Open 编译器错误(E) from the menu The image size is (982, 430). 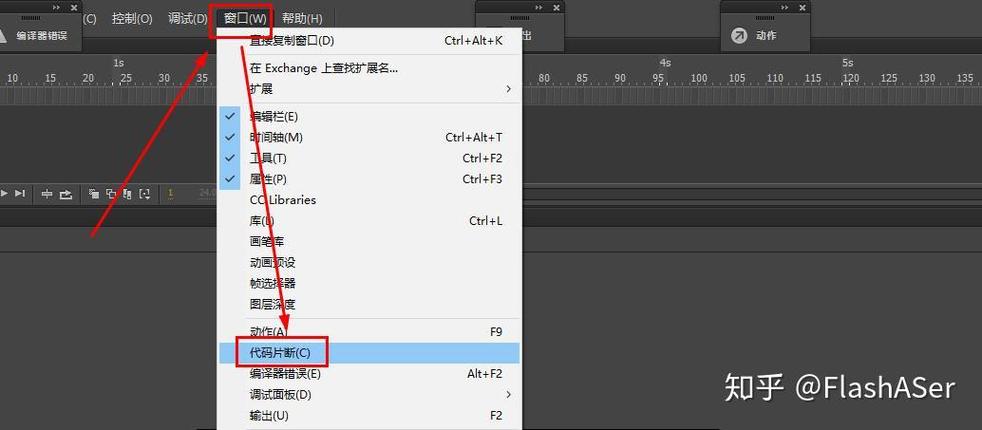click(x=369, y=374)
